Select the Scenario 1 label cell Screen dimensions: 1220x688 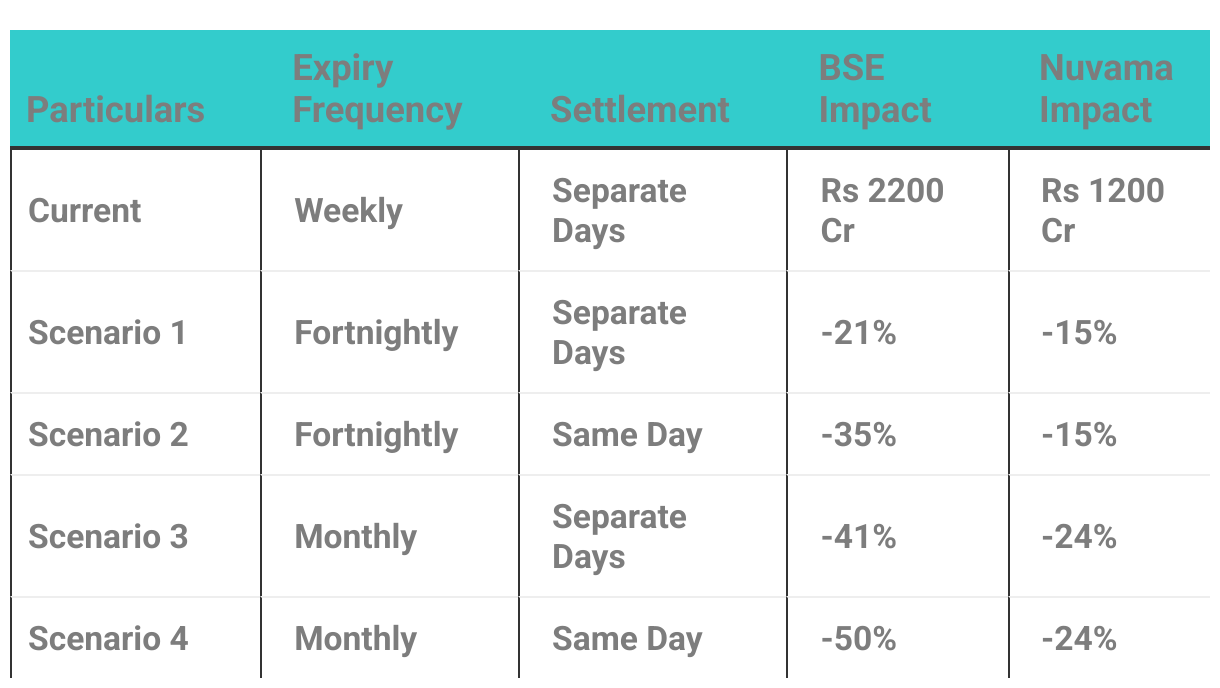[x=107, y=333]
